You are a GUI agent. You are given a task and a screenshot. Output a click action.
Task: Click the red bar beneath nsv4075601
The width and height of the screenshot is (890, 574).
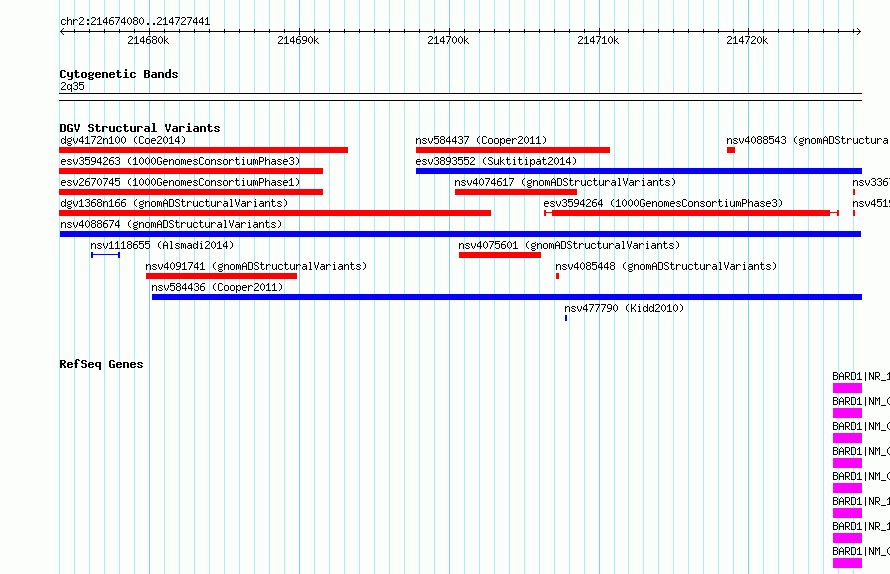pos(500,255)
